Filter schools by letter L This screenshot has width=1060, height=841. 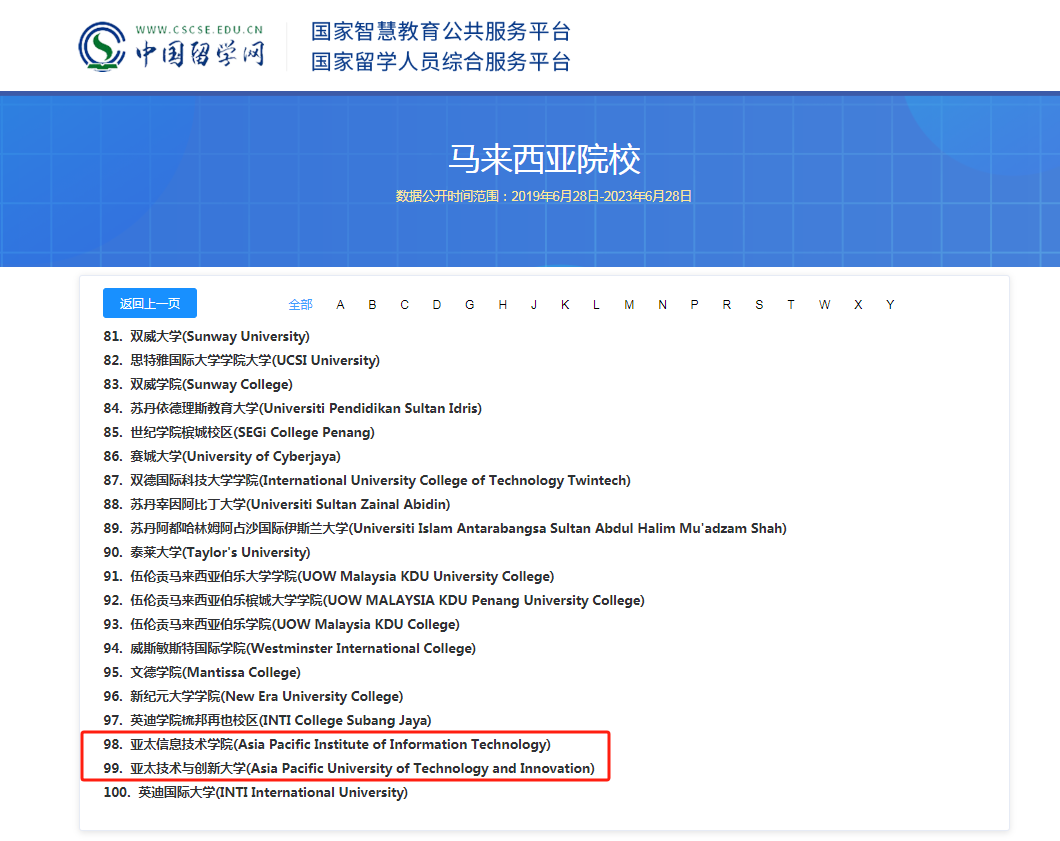click(596, 305)
